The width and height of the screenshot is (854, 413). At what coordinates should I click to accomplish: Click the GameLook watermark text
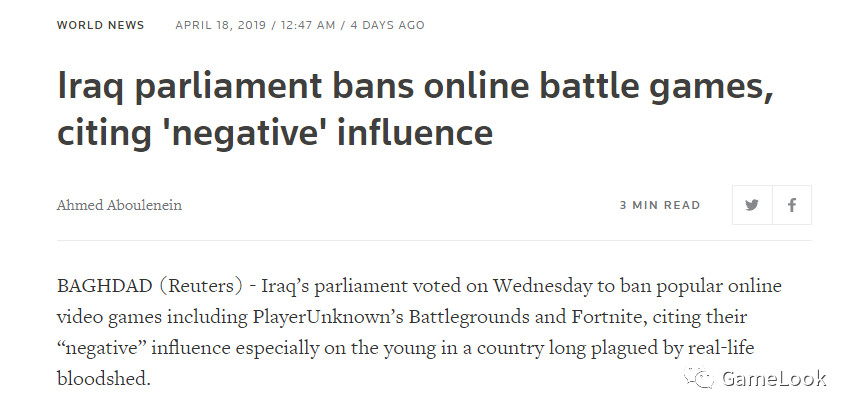pyautogui.click(x=774, y=378)
